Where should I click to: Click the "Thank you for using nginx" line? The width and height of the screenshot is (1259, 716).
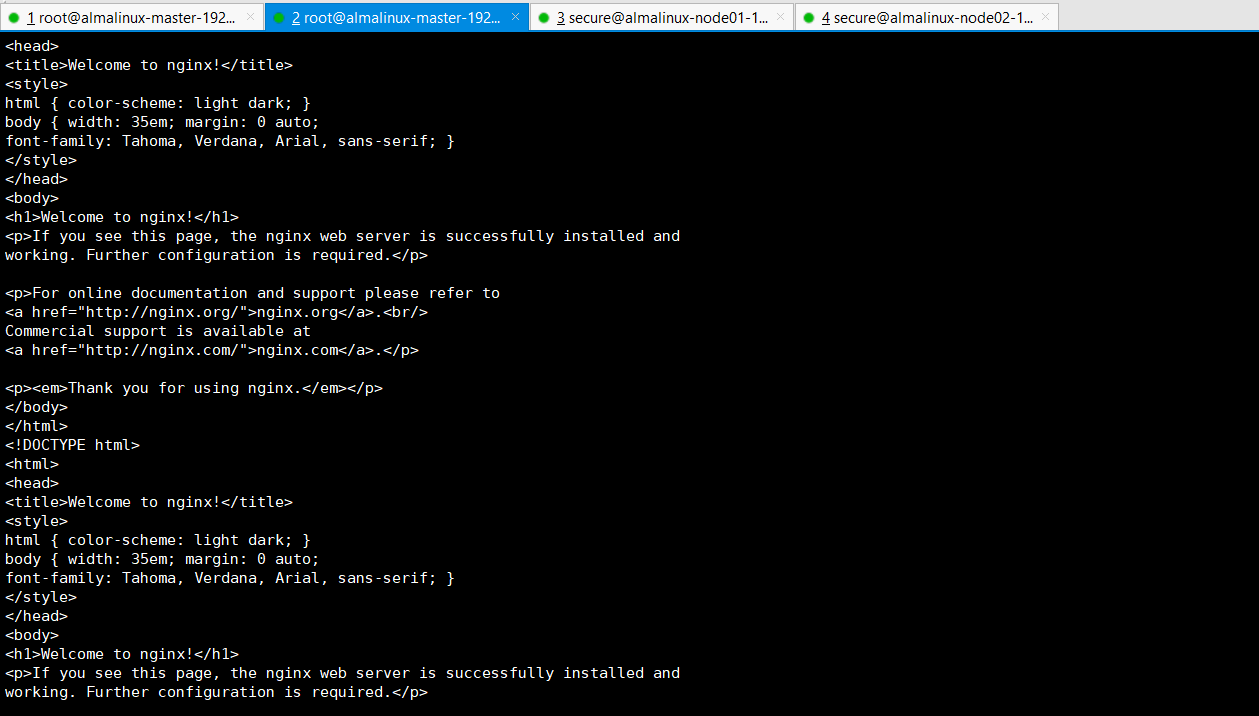click(x=194, y=388)
